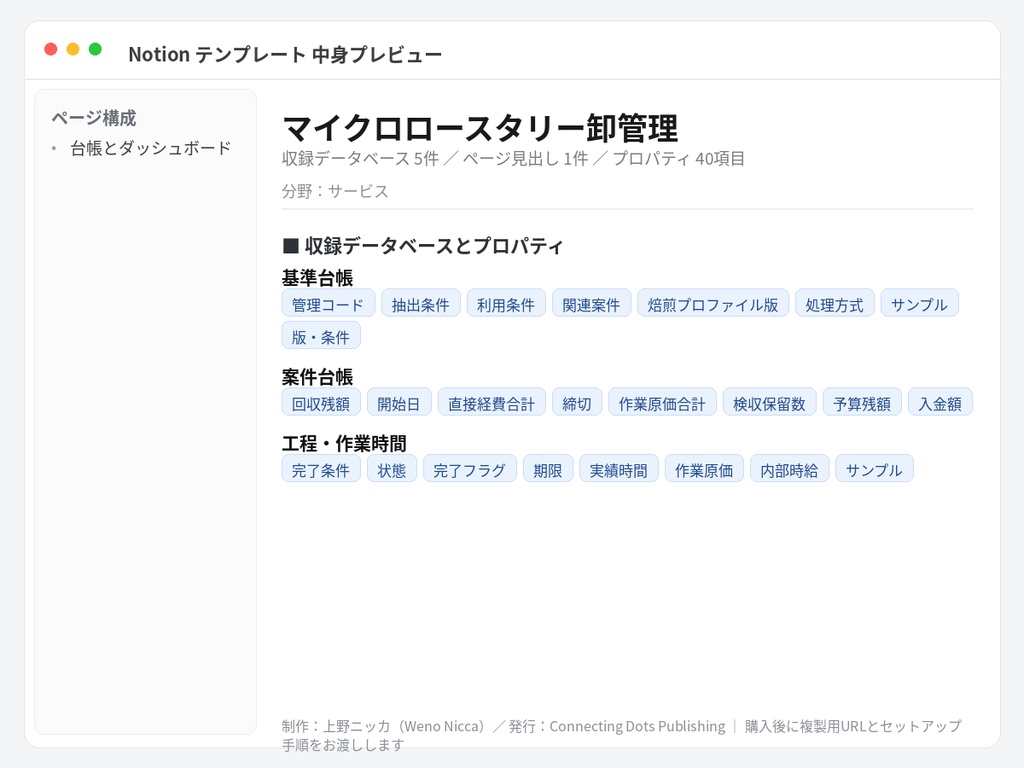Click the 工程・作業時間 database heading
Screen dimensions: 1024x768
click(x=344, y=443)
